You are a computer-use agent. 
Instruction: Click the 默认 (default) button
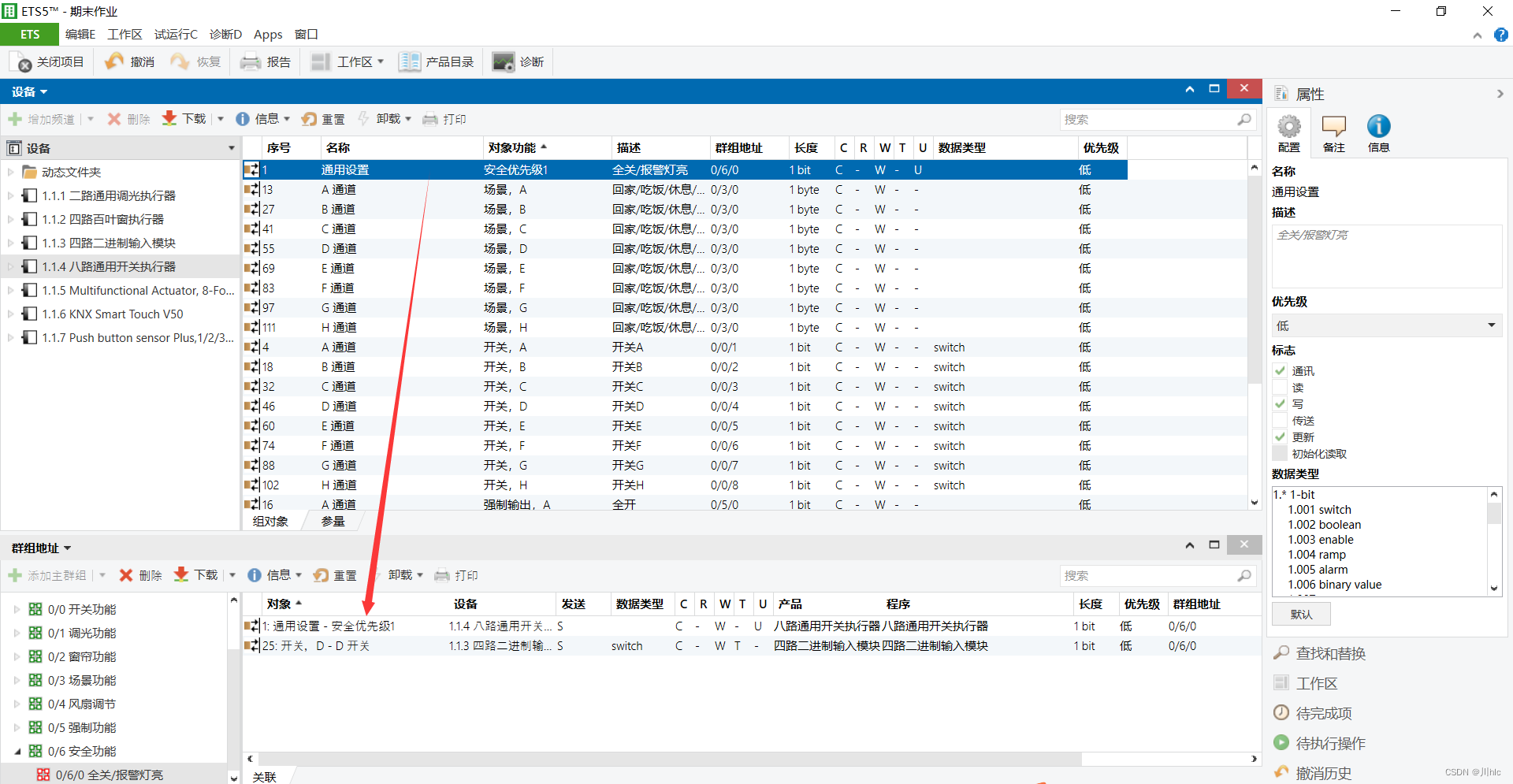point(1301,615)
